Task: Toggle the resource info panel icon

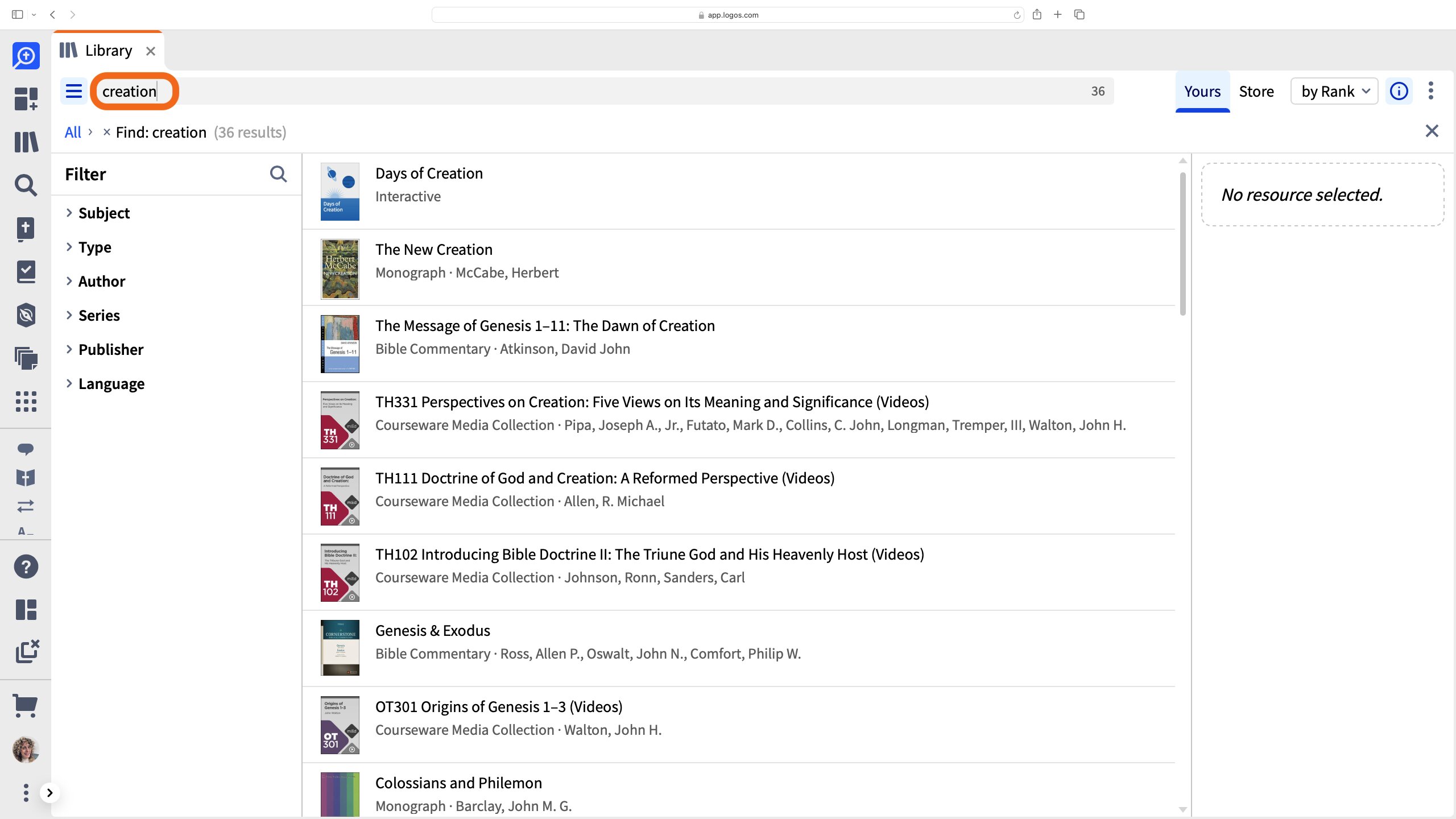Action: pyautogui.click(x=1399, y=91)
